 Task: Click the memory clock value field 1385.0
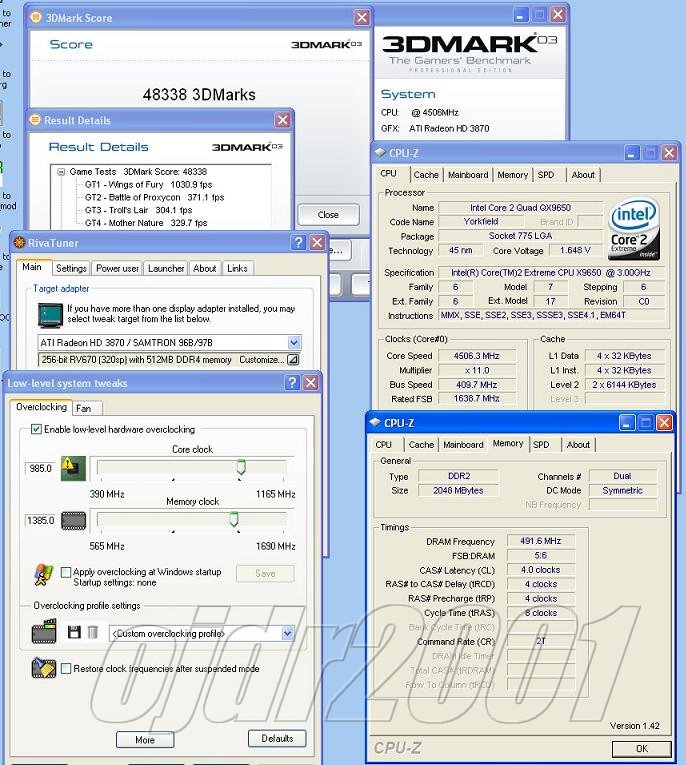point(40,521)
